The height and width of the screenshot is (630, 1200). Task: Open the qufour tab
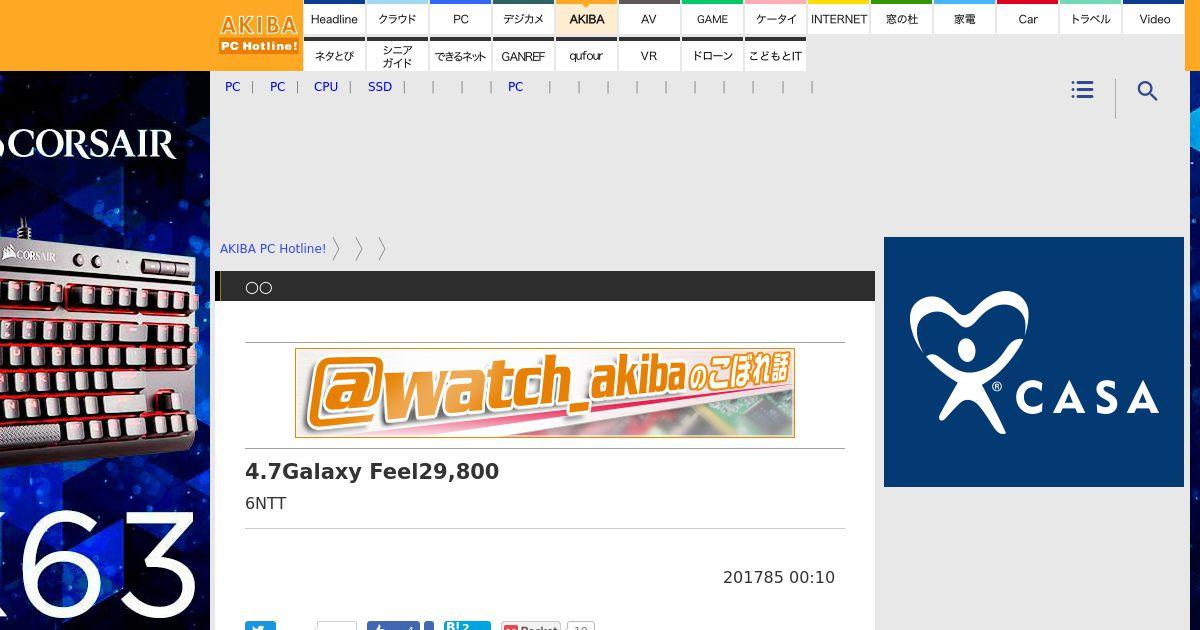[586, 55]
